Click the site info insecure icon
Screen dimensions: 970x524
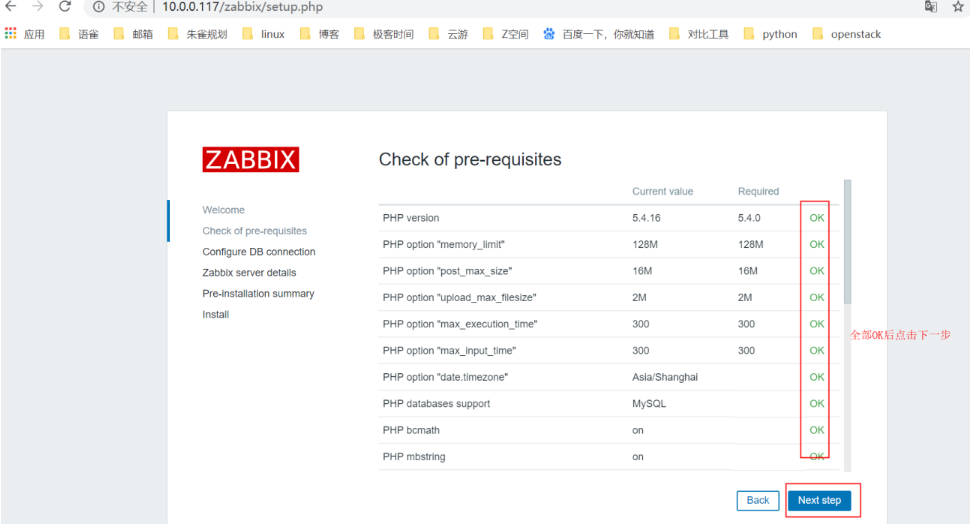click(98, 7)
